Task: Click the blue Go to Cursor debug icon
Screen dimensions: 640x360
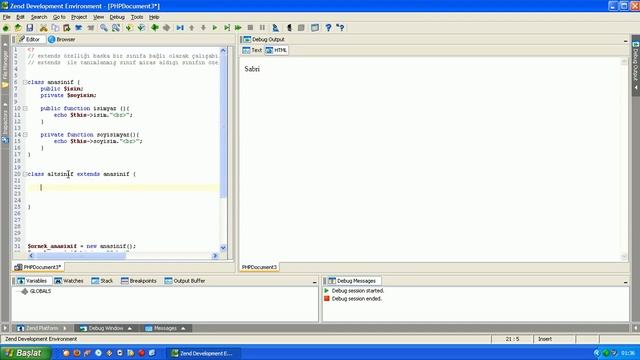Action: pyautogui.click(x=180, y=28)
